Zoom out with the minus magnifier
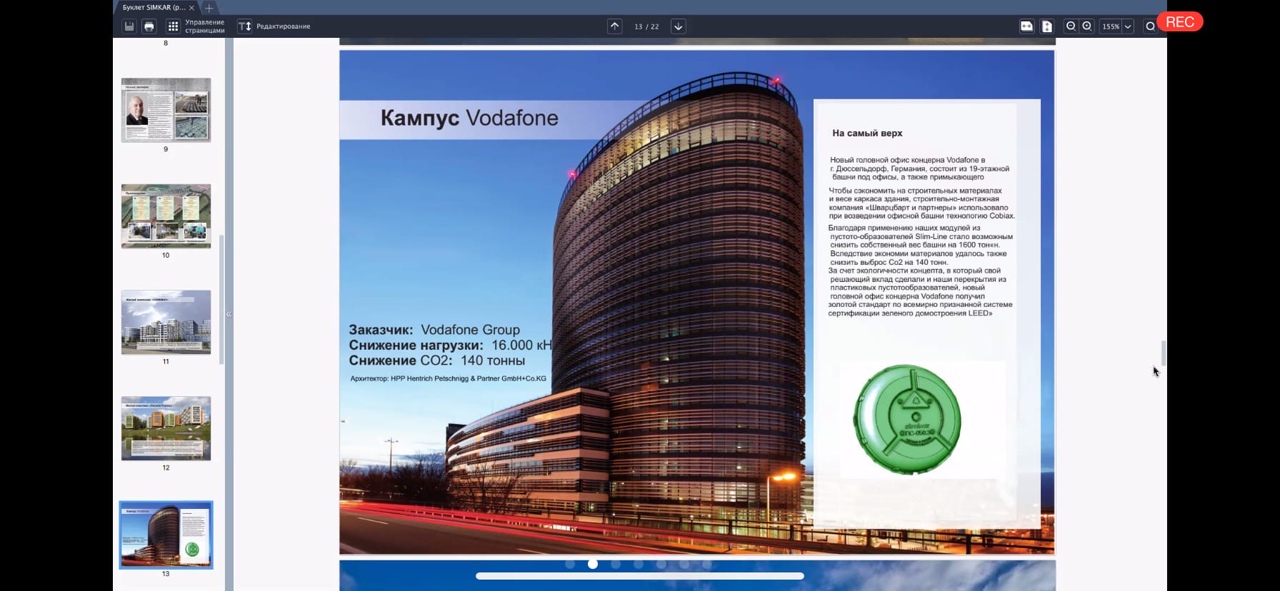Viewport: 1280px width, 591px height. (x=1071, y=26)
